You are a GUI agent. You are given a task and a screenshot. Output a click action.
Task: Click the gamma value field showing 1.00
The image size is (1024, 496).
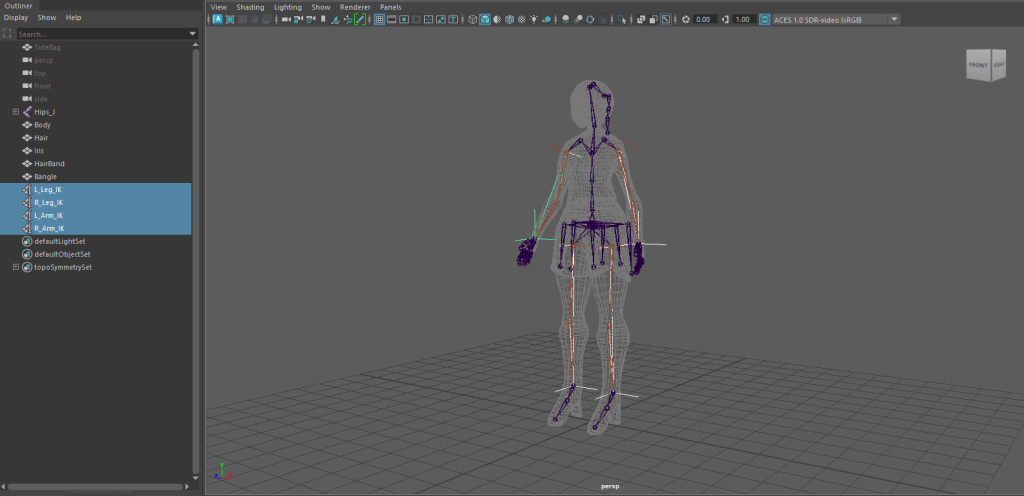pyautogui.click(x=744, y=19)
